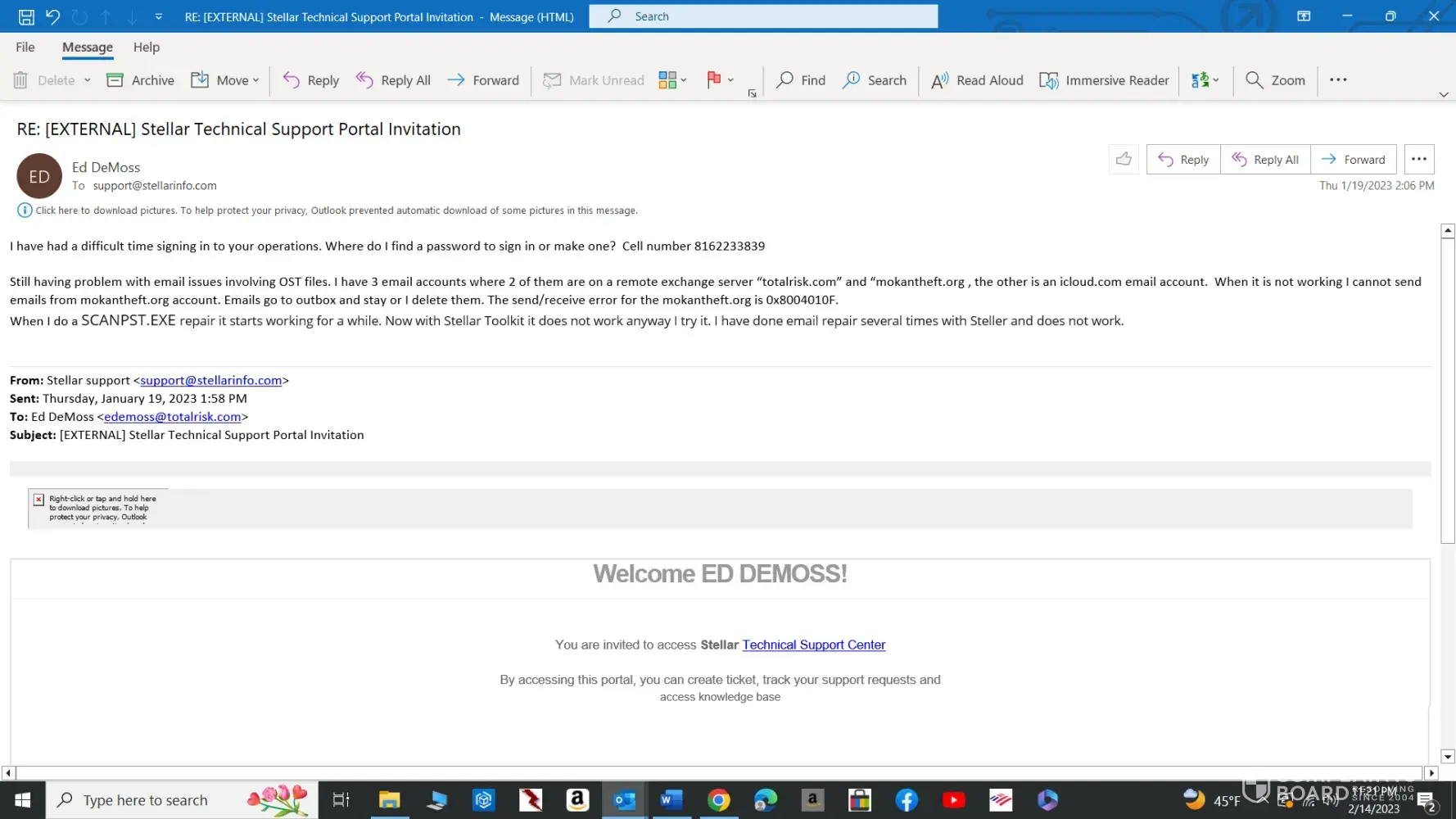Click the vertical scrollbar up arrow

tap(1448, 231)
